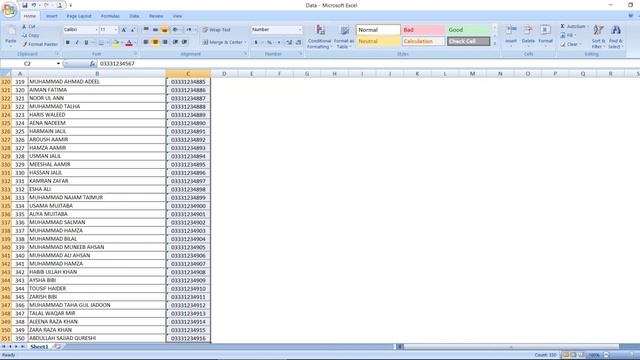Apply the Bad cell style
640x360 pixels.
pyautogui.click(x=423, y=30)
